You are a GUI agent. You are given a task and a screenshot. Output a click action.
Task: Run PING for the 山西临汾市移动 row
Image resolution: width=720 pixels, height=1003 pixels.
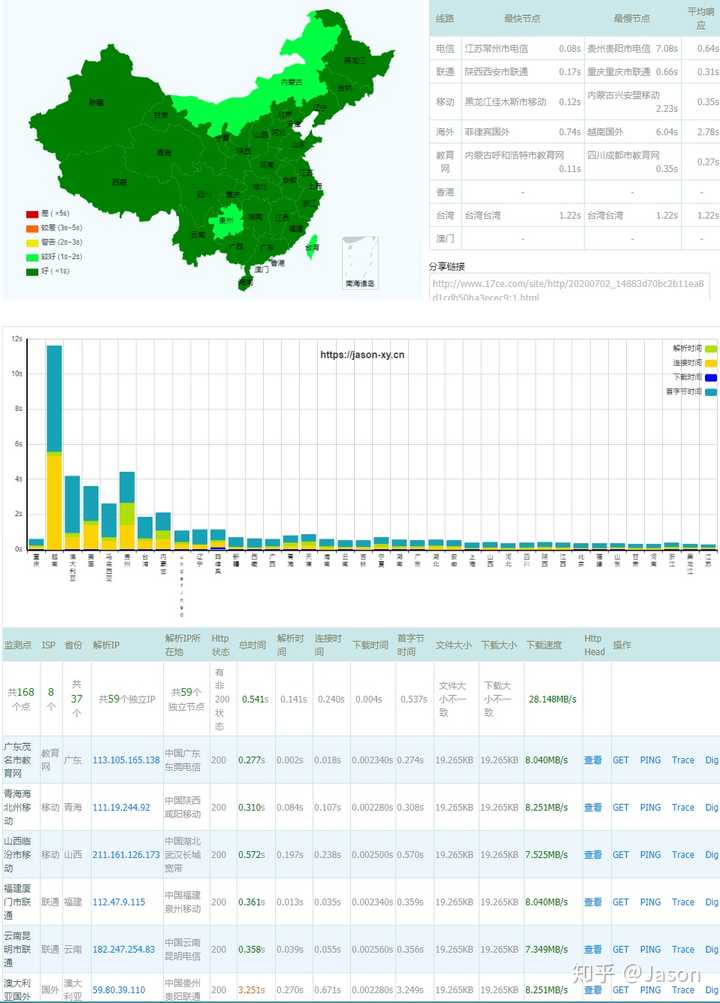pos(650,855)
